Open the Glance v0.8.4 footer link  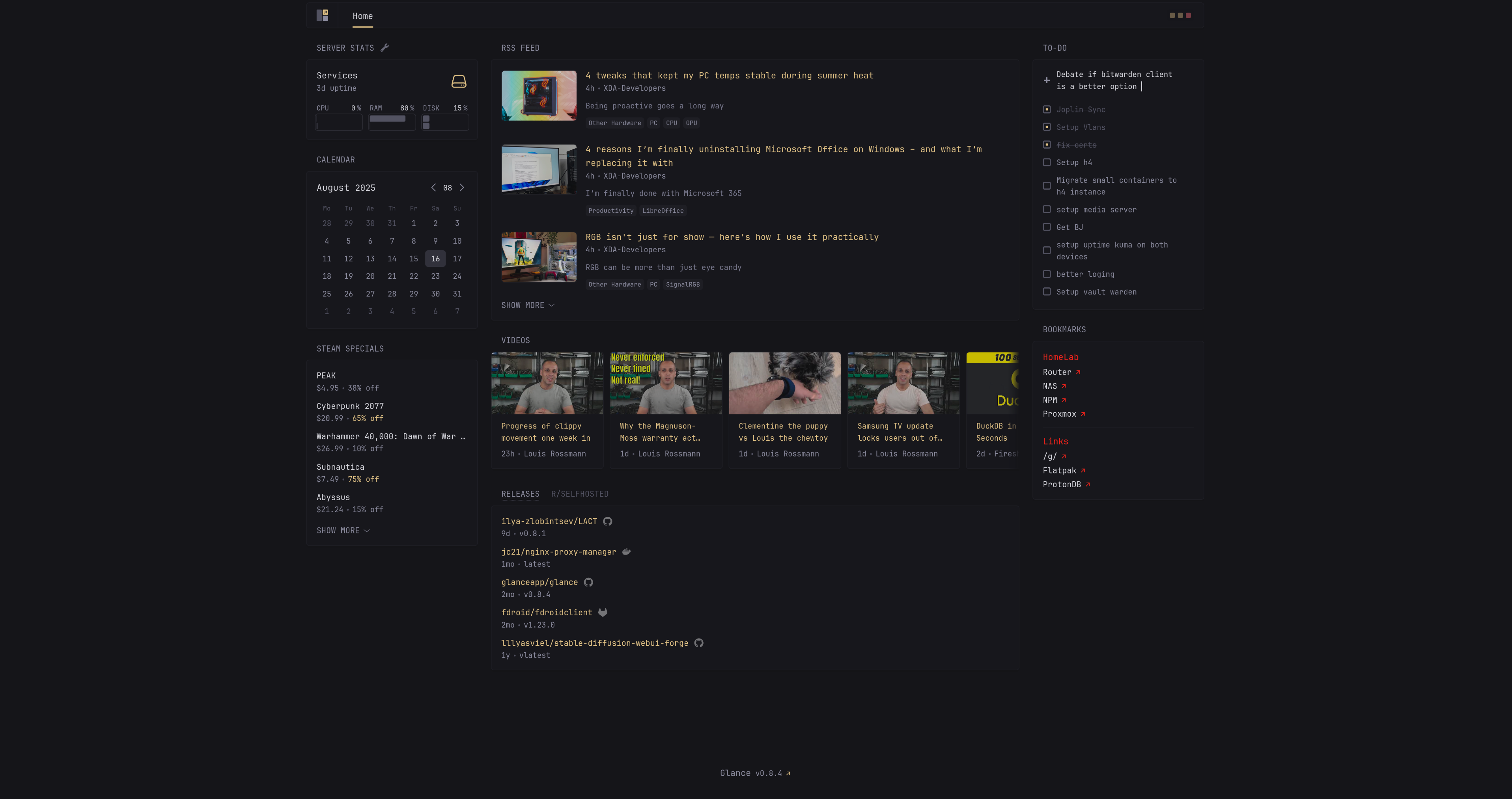pos(755,773)
